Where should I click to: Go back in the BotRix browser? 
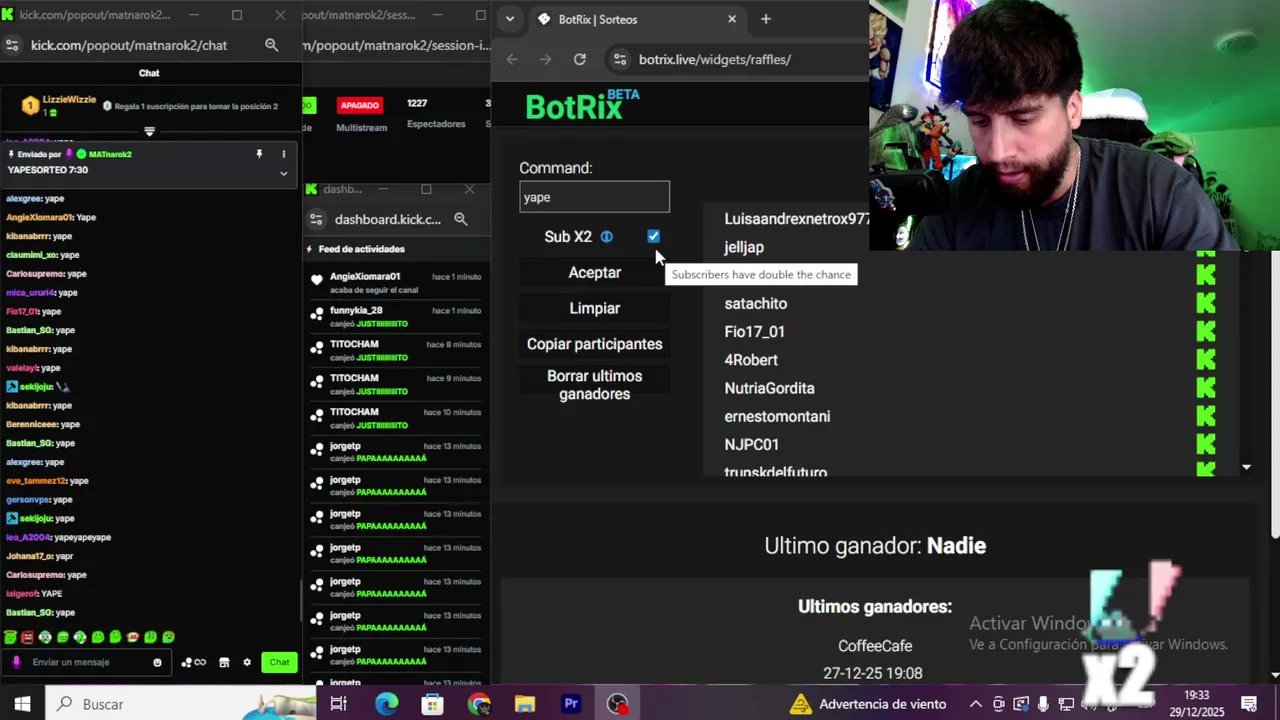point(512,59)
